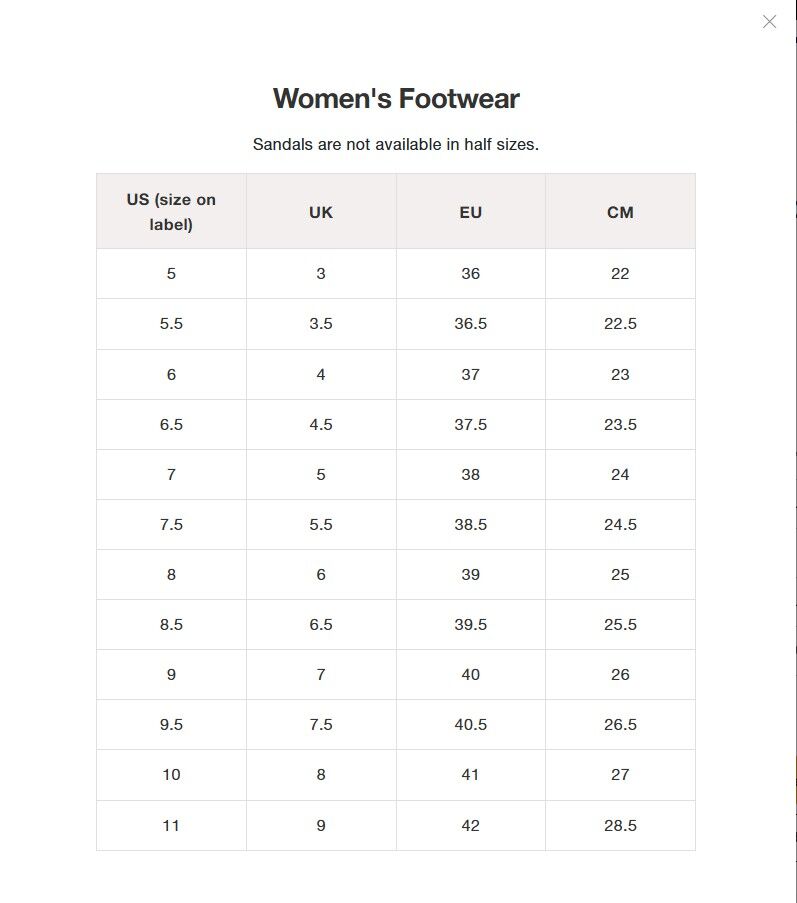Click the sandals half sizes note

click(396, 144)
